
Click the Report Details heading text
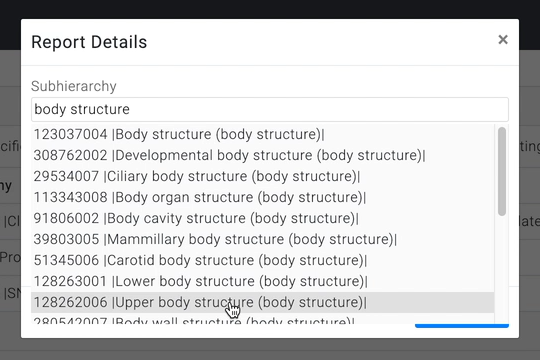(x=89, y=42)
